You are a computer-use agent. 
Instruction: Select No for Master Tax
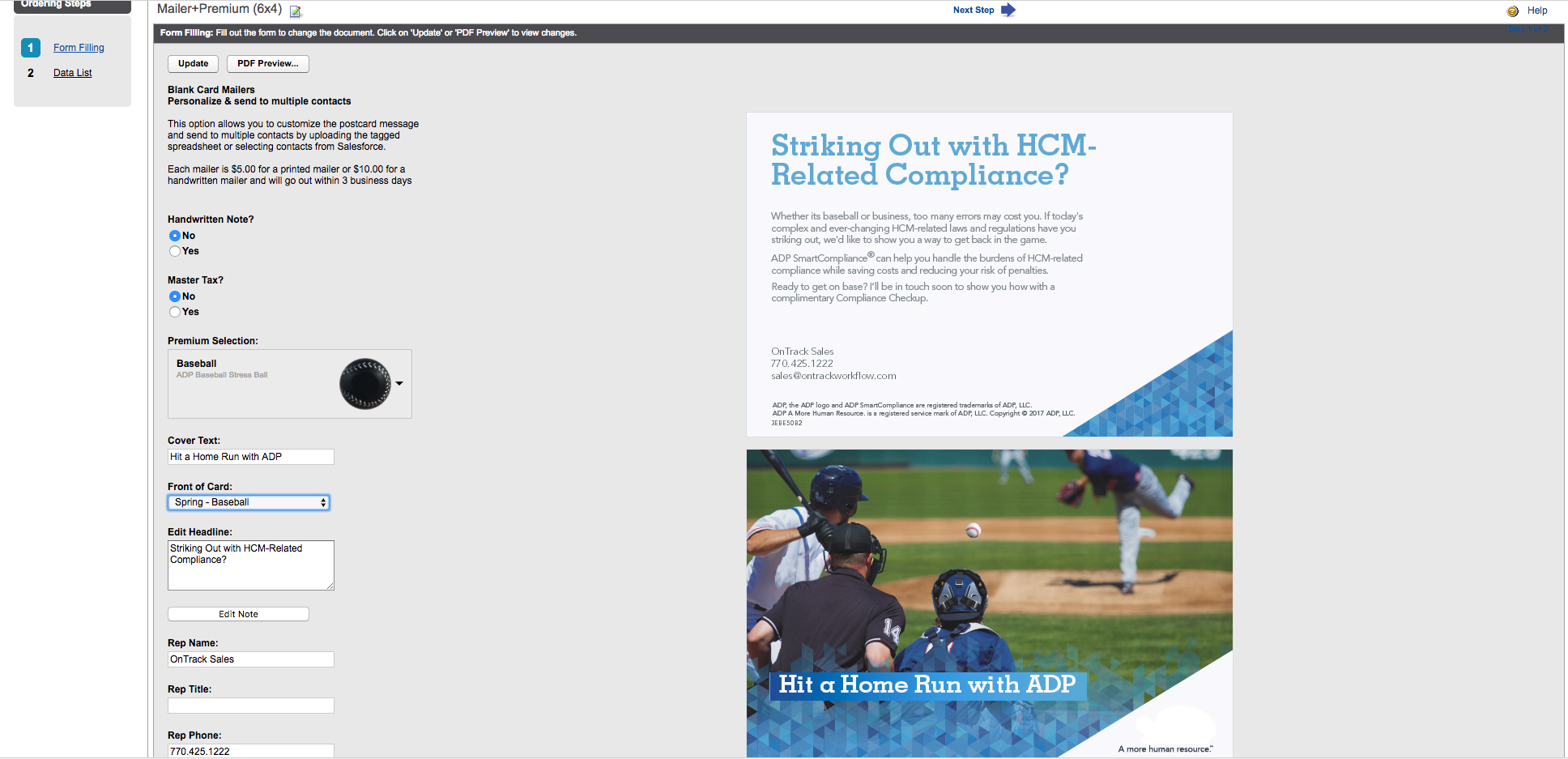tap(175, 296)
